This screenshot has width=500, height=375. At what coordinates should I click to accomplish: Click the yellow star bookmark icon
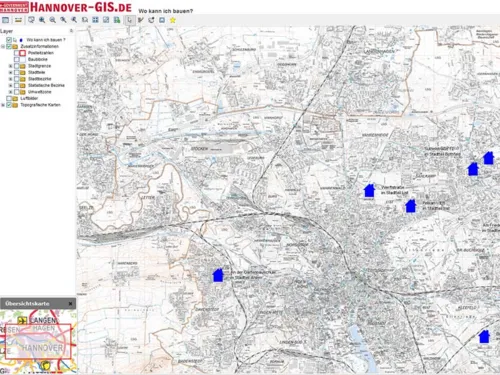173,20
